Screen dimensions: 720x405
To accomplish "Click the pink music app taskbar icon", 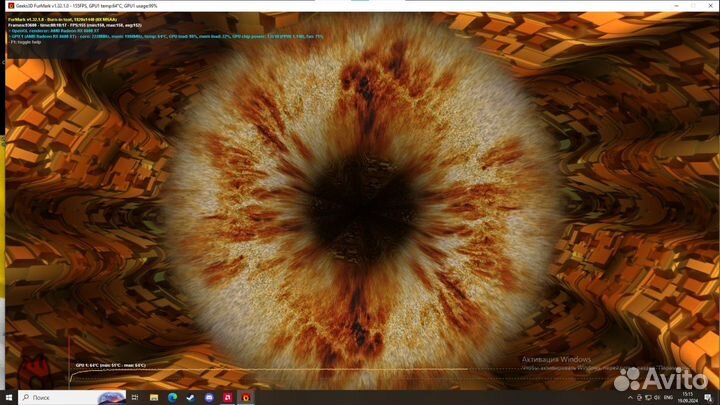I will pos(228,397).
